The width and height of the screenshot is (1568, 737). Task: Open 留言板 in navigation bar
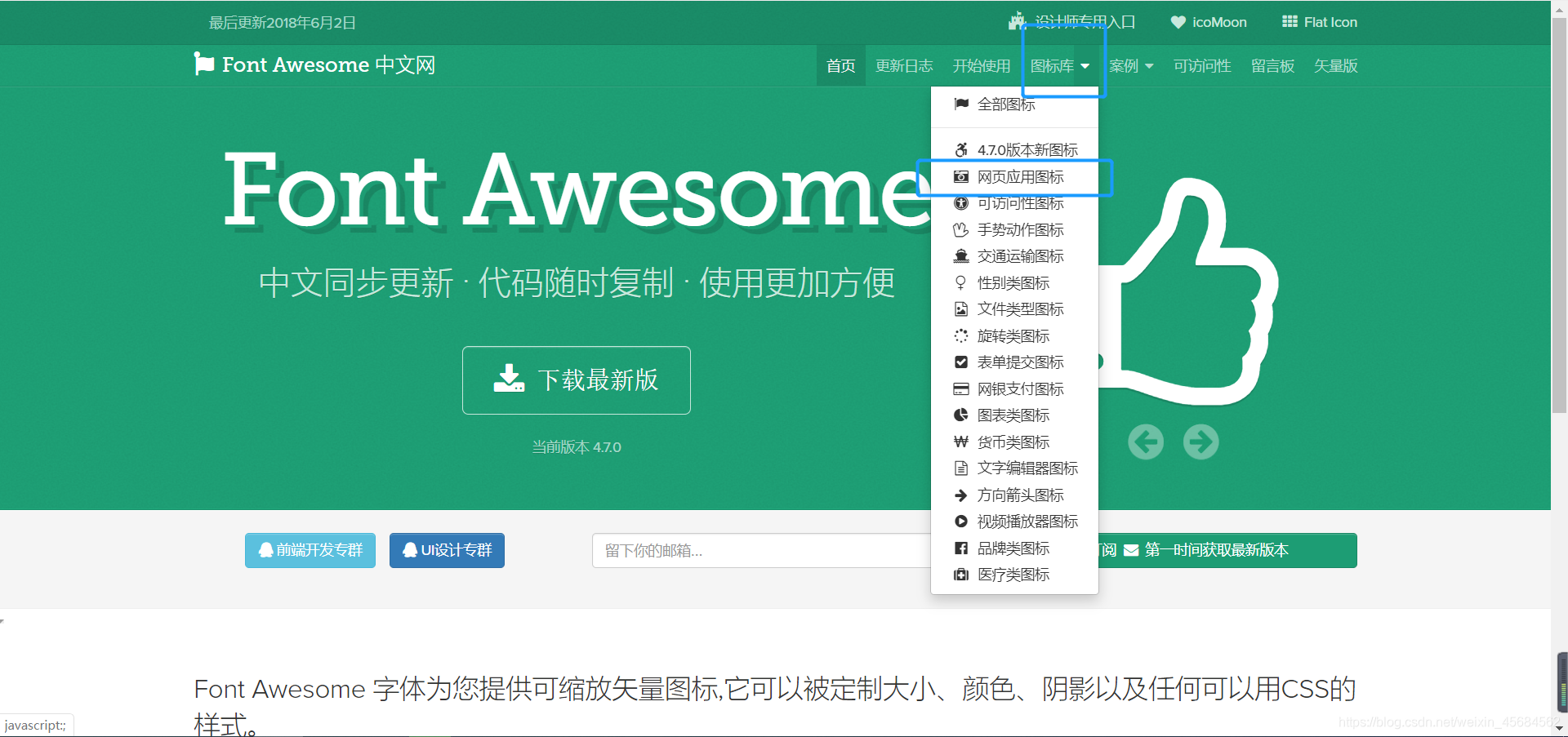point(1272,65)
